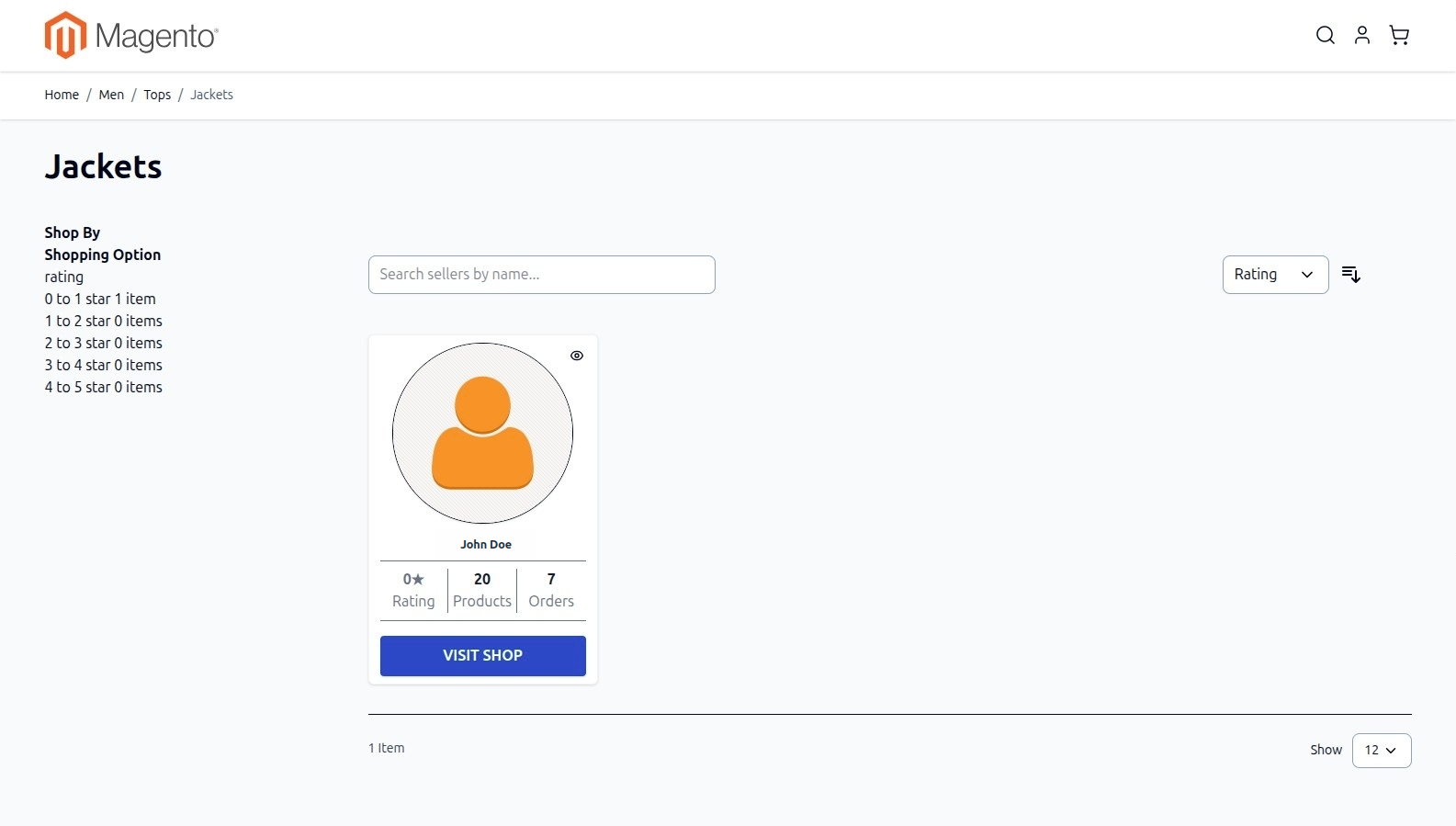Viewport: 1456px width, 826px height.
Task: Click the John Doe seller name
Action: pyautogui.click(x=486, y=545)
